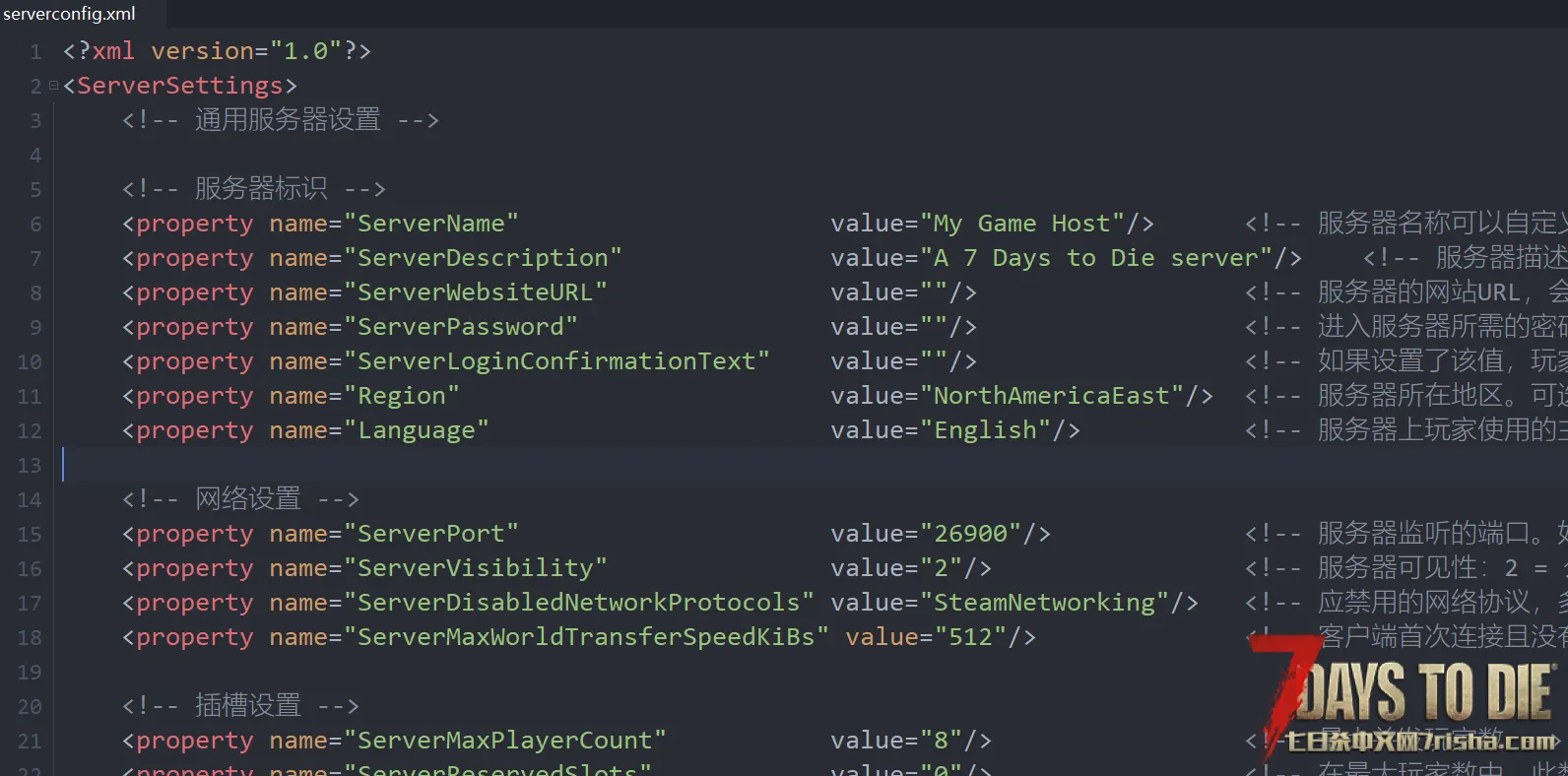Screen dimensions: 1568x776
Task: Place cursor in the "NorthAmericaEast" region value
Action: (x=1051, y=396)
